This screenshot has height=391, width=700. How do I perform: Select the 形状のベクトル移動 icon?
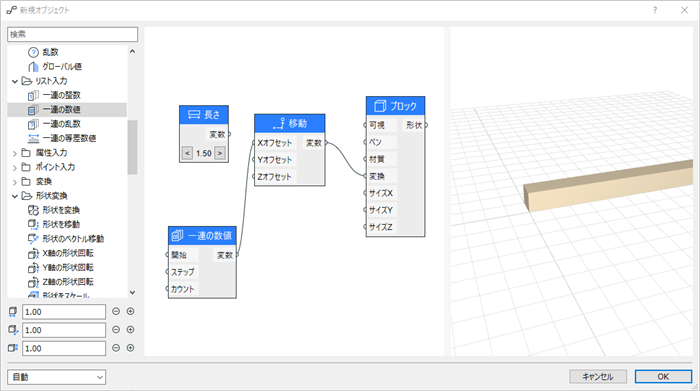tap(33, 239)
